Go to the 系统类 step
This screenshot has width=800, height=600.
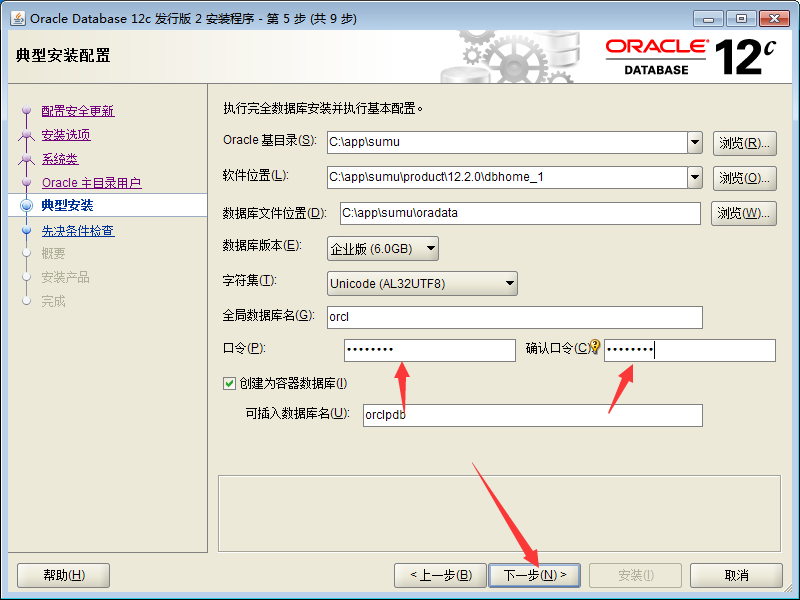pos(60,159)
